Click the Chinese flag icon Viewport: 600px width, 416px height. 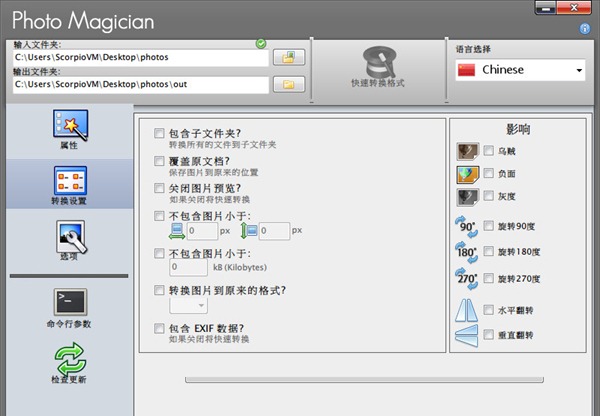pos(466,70)
